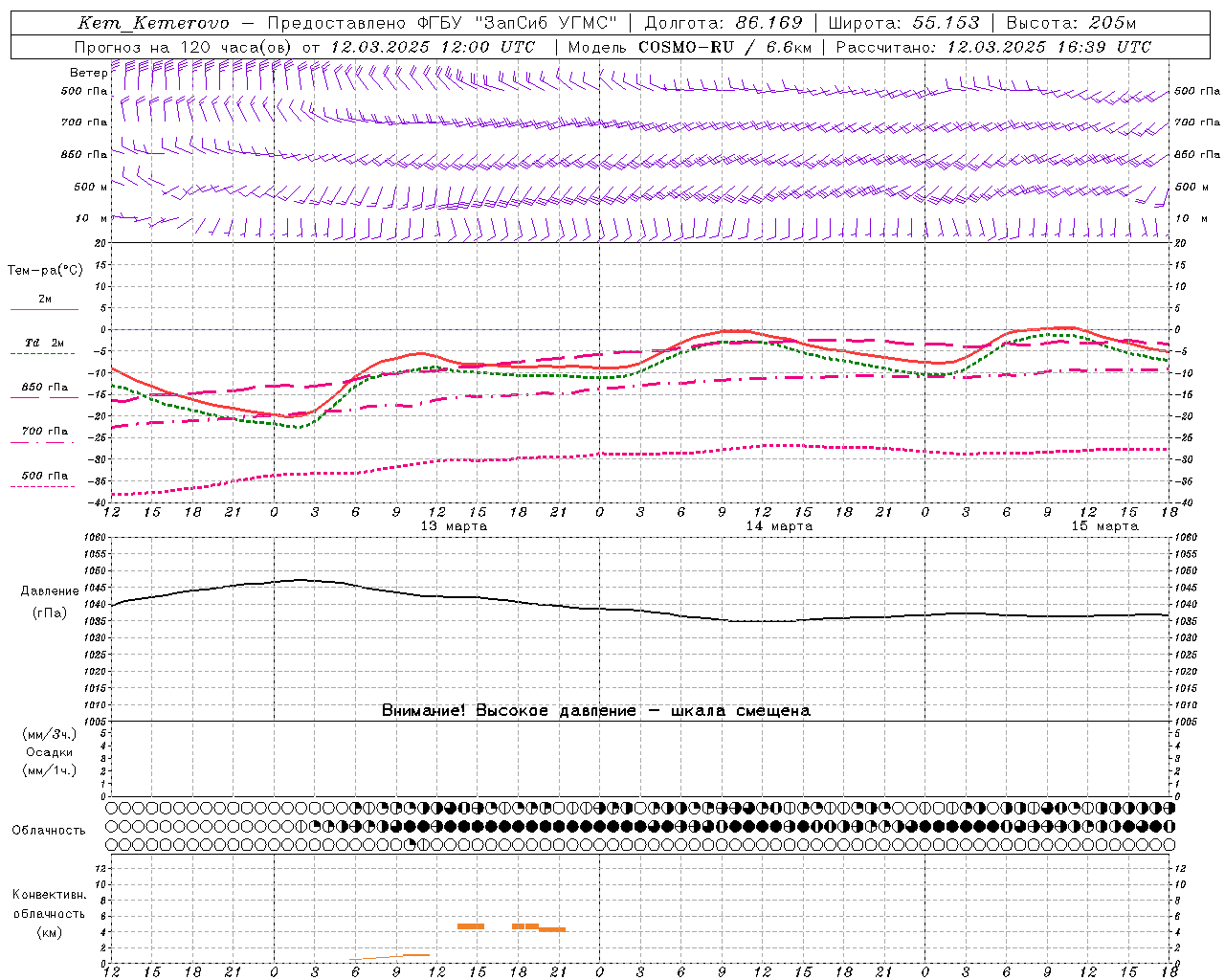Click the date label 14 марта

pos(779,526)
